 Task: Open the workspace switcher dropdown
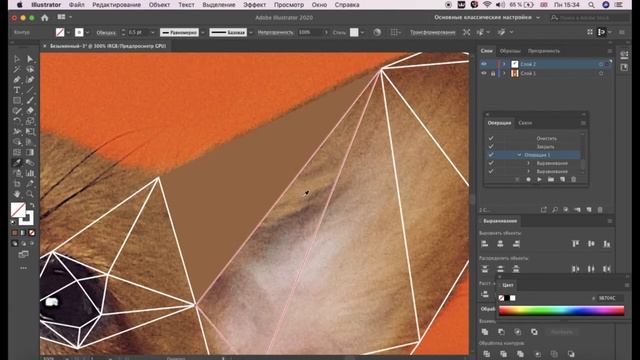pos(487,18)
